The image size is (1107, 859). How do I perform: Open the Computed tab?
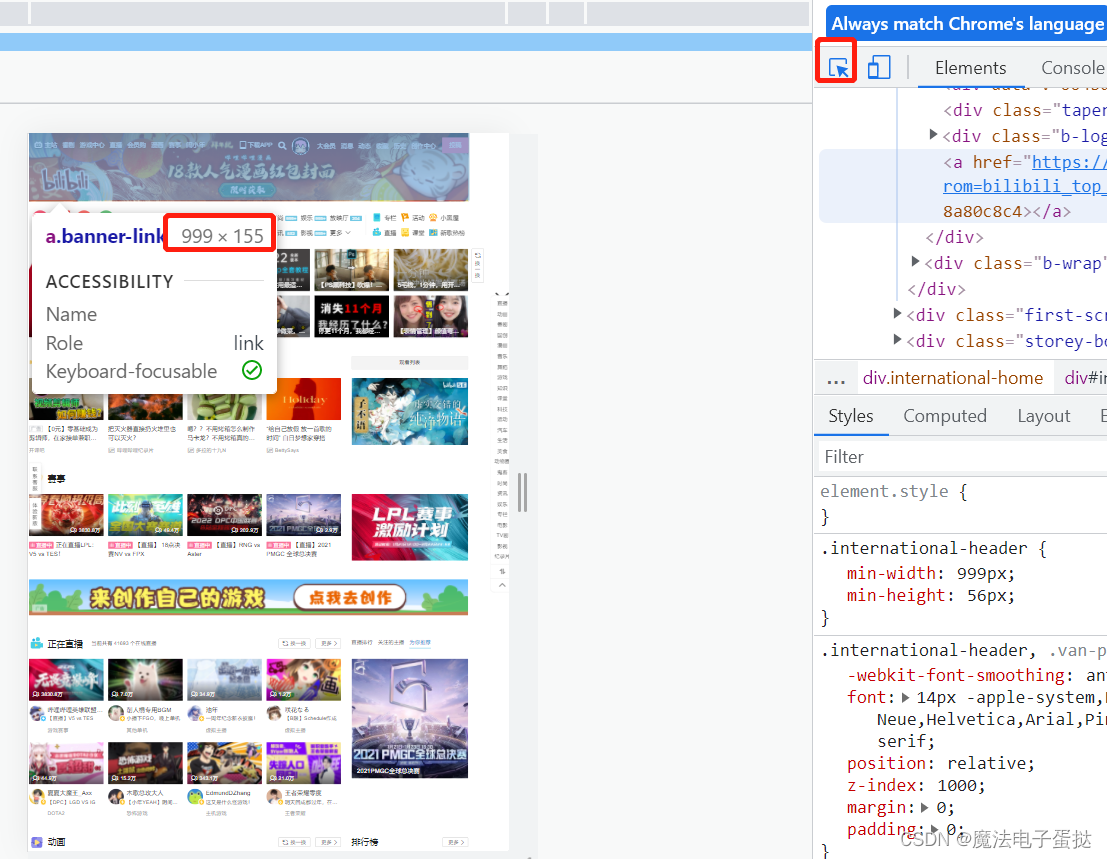[x=945, y=416]
